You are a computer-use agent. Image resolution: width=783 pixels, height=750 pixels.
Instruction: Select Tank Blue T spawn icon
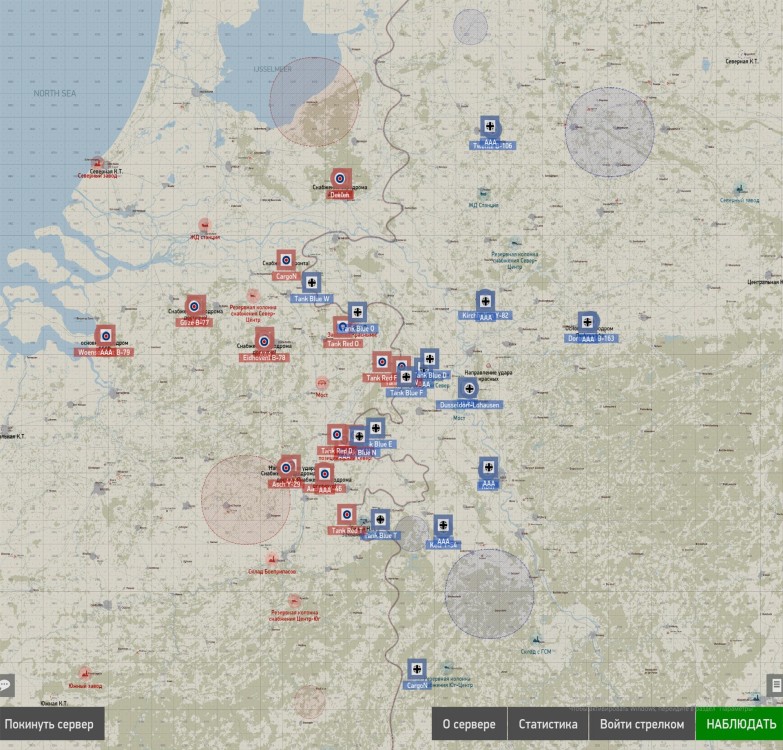380,519
